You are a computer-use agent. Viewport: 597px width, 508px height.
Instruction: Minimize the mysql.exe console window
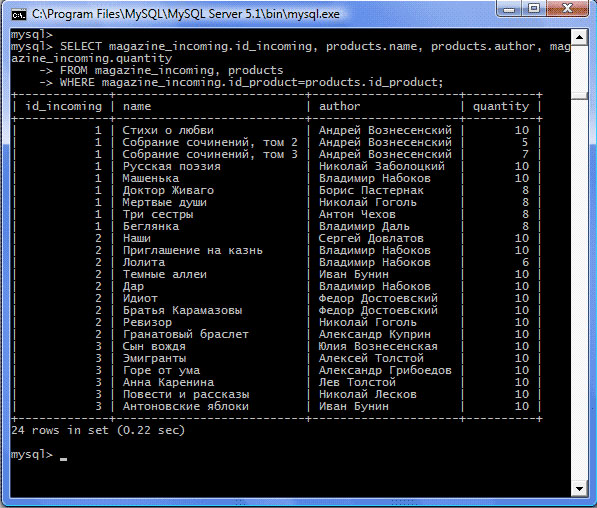pos(509,9)
